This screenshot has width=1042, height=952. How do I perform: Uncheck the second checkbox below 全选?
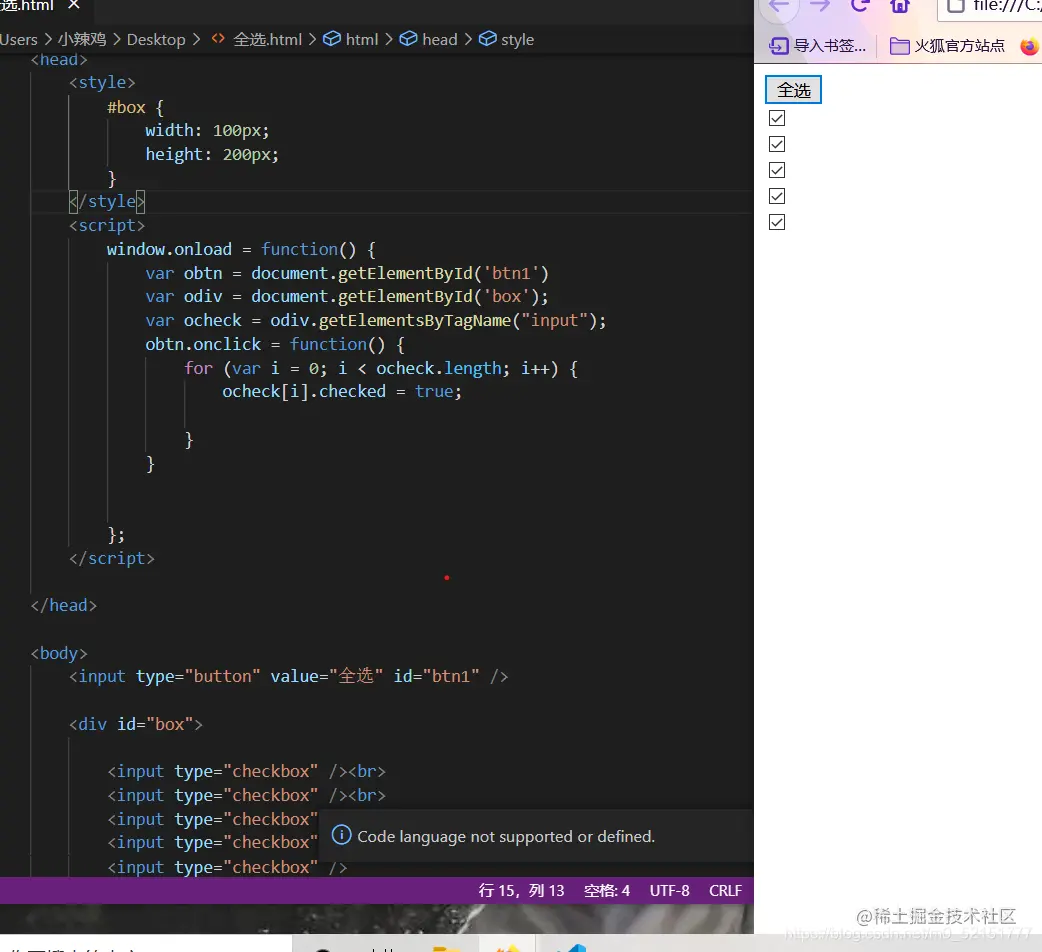point(776,144)
